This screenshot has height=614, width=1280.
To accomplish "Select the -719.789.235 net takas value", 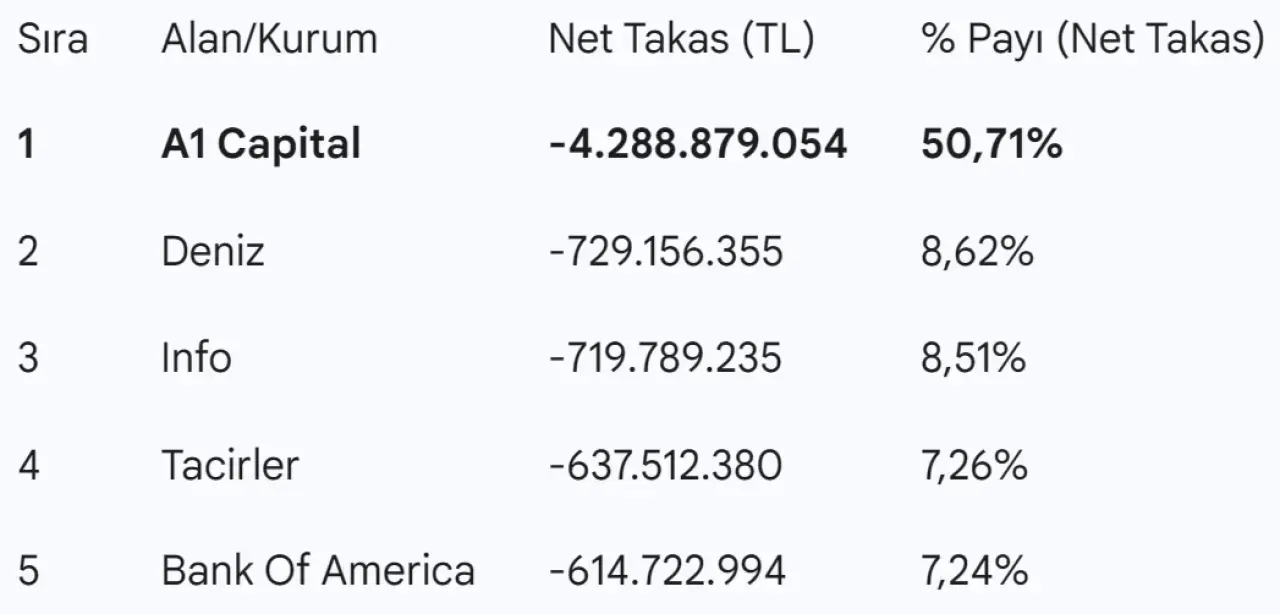I will 666,357.
